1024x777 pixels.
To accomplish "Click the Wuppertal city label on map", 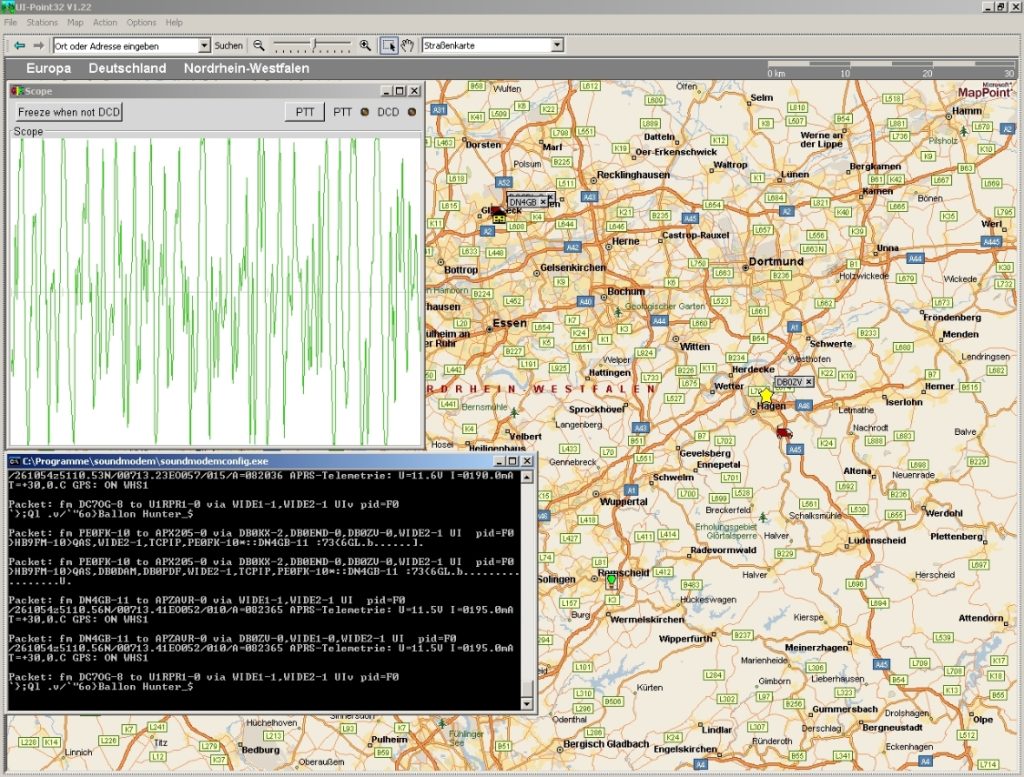I will (624, 501).
